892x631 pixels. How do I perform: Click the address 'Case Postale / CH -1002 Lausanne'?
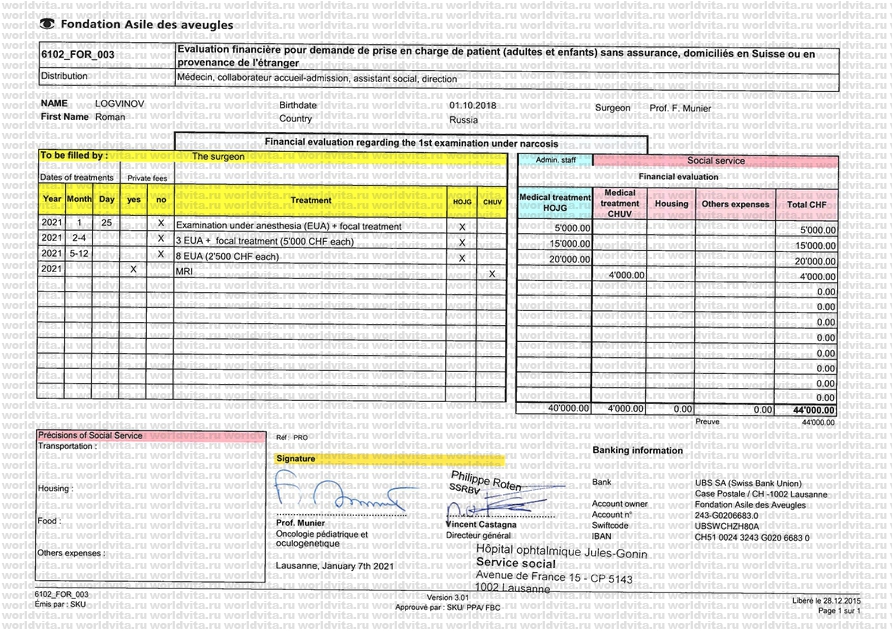pos(761,494)
